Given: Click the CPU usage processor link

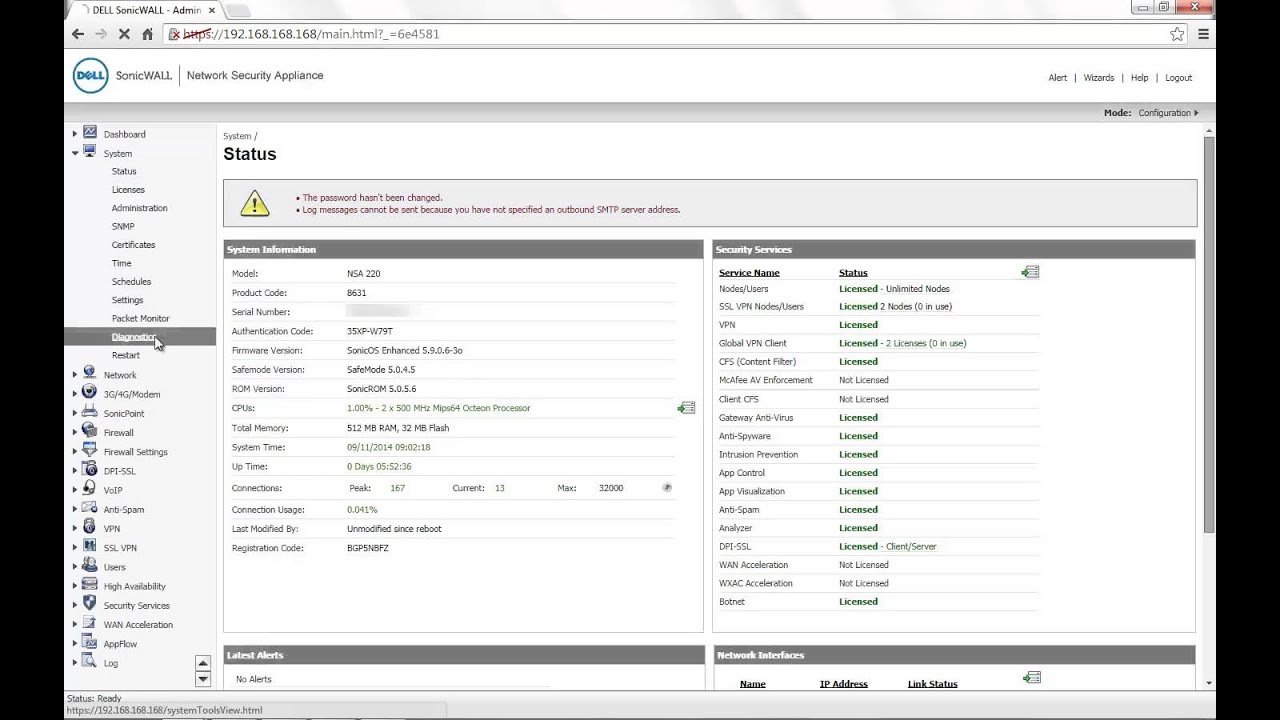Looking at the screenshot, I should (438, 408).
